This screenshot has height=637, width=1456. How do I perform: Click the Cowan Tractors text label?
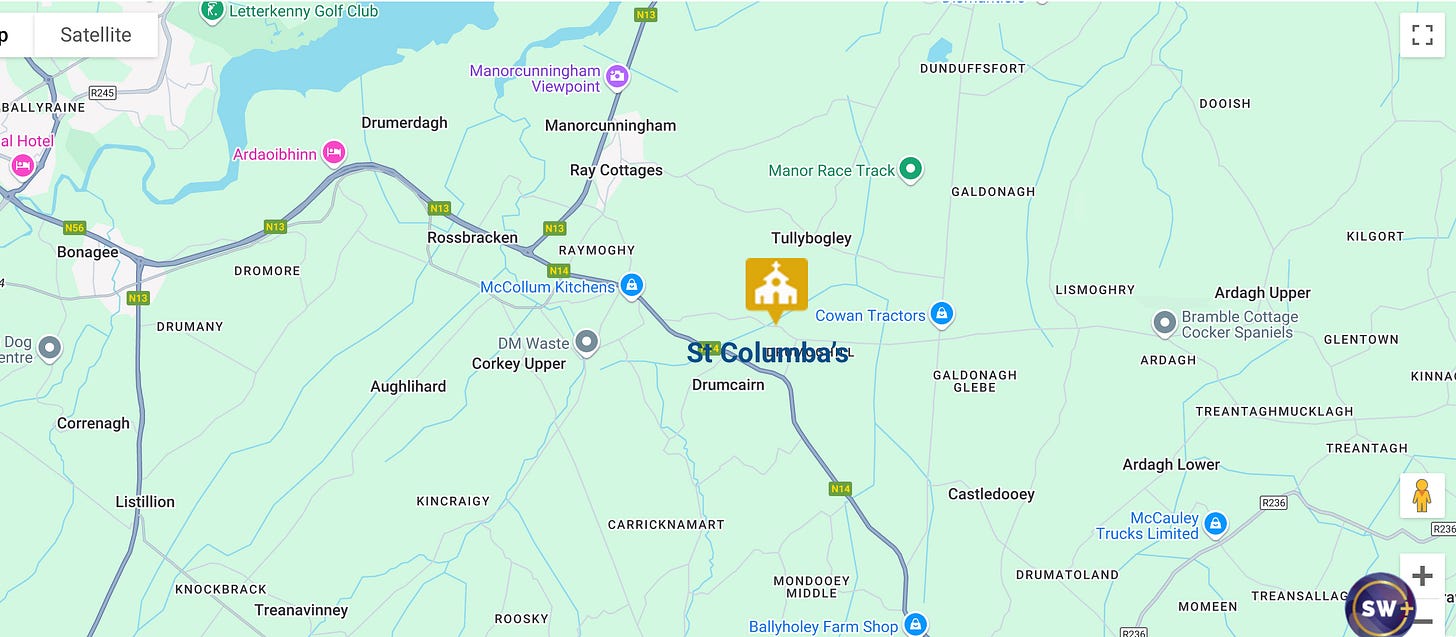pyautogui.click(x=870, y=315)
